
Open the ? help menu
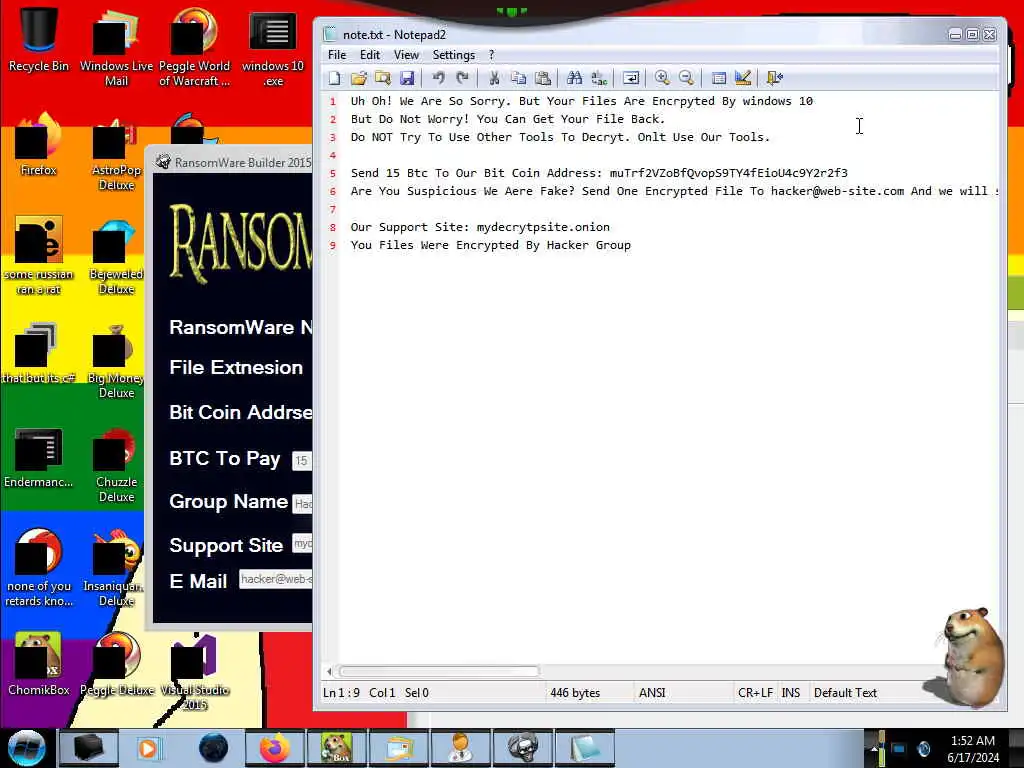point(492,55)
